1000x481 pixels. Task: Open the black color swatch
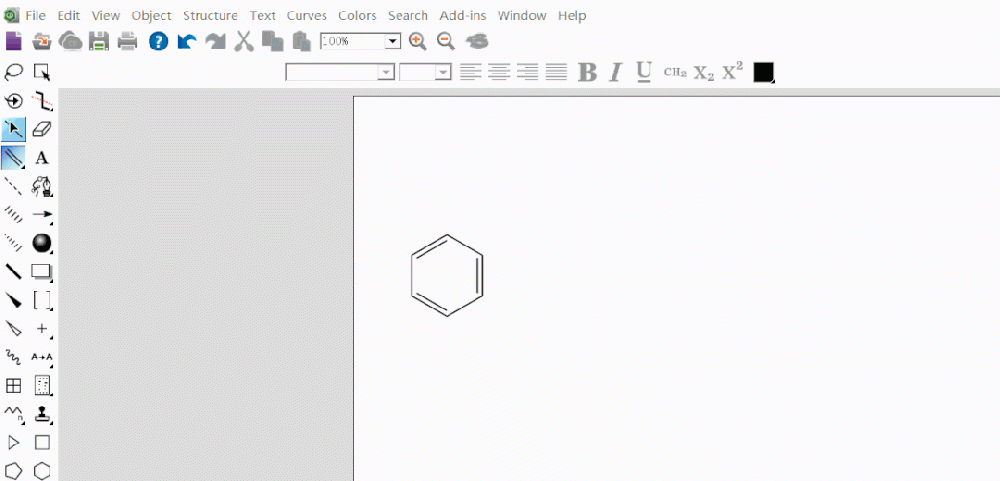tap(763, 72)
